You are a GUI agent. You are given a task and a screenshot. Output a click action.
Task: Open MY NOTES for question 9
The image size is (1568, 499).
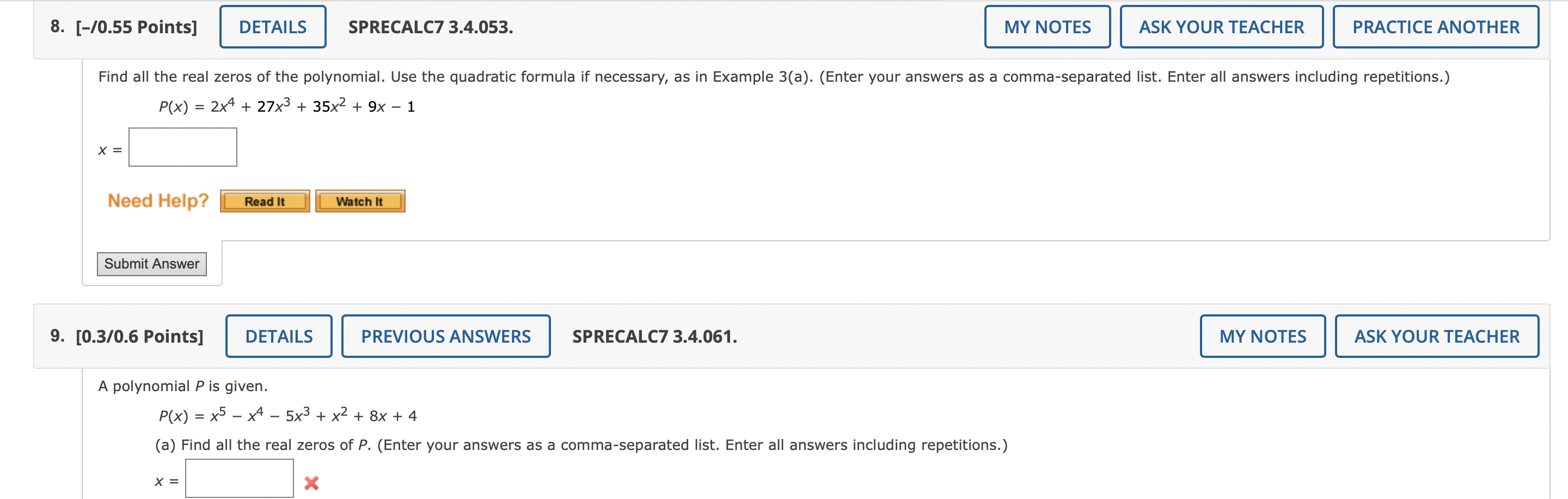pos(1262,335)
